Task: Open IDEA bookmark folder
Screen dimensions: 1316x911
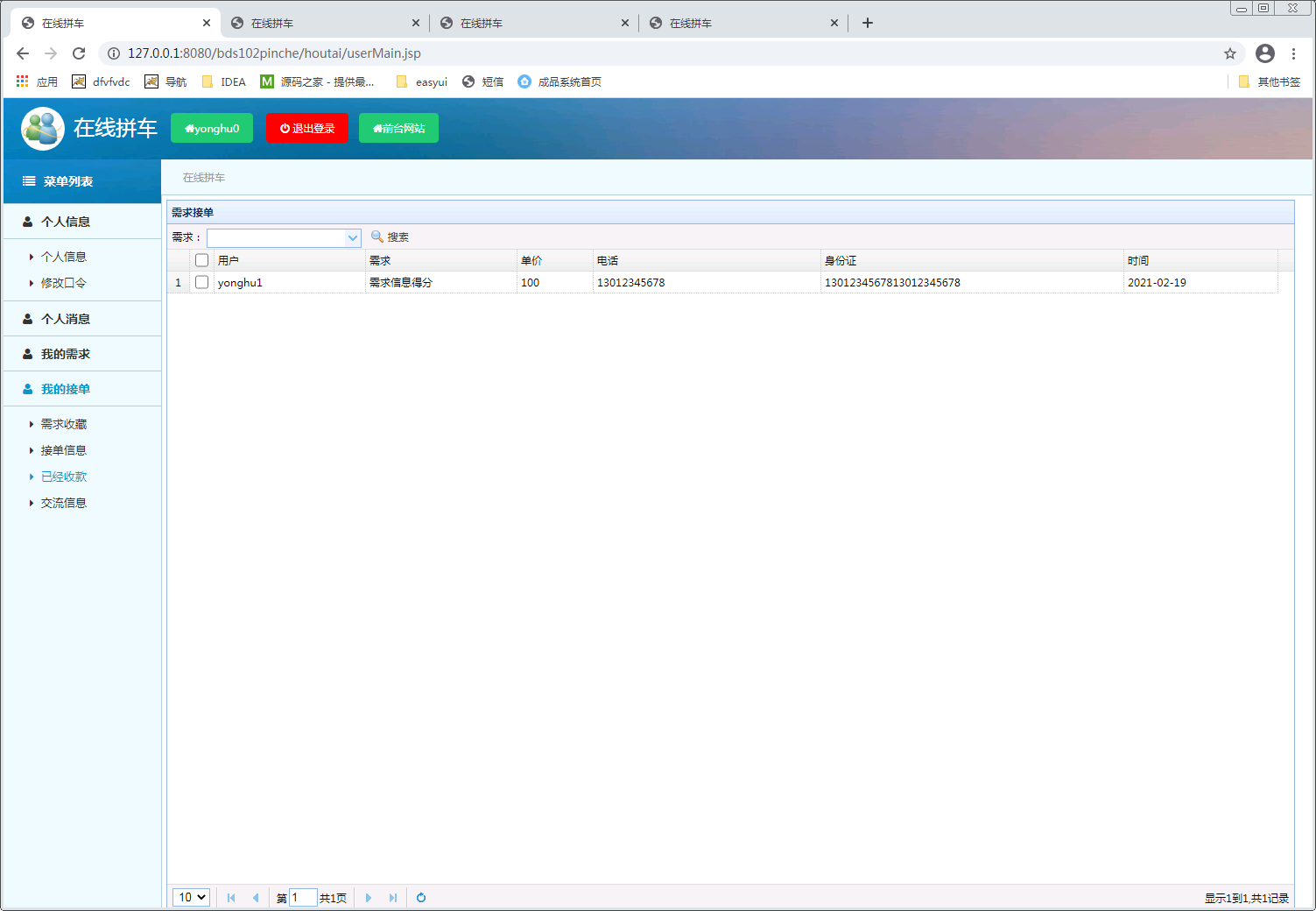Action: tap(223, 81)
